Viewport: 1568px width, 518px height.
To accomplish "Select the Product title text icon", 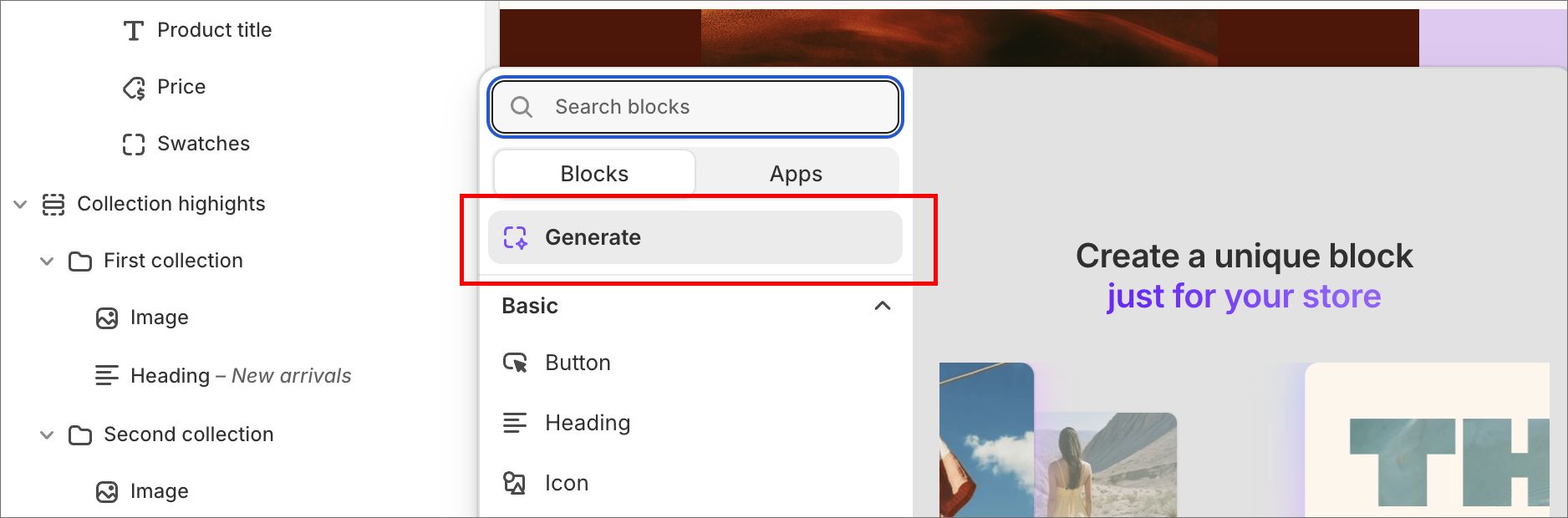I will point(134,31).
